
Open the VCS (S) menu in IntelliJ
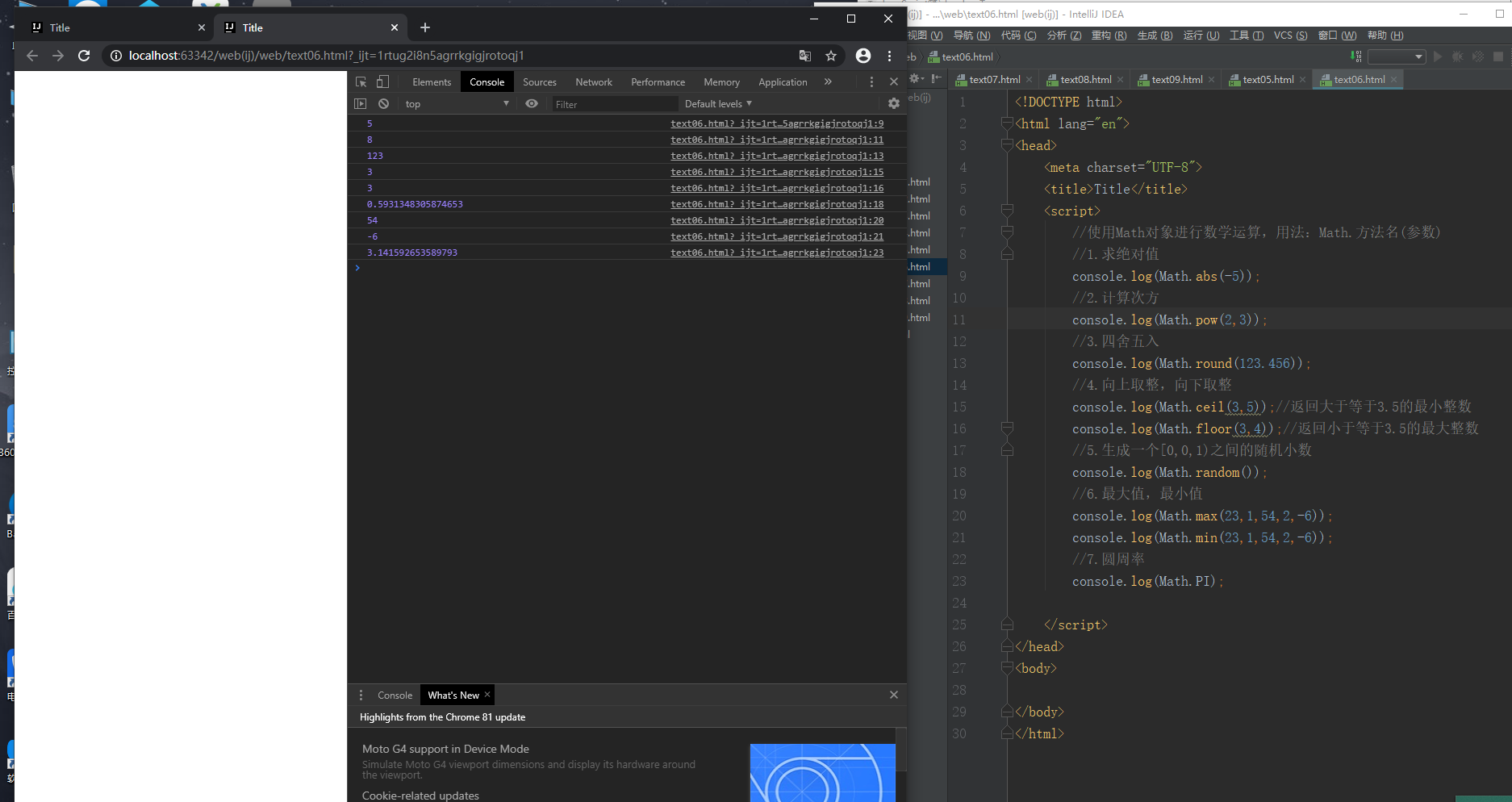(1291, 36)
